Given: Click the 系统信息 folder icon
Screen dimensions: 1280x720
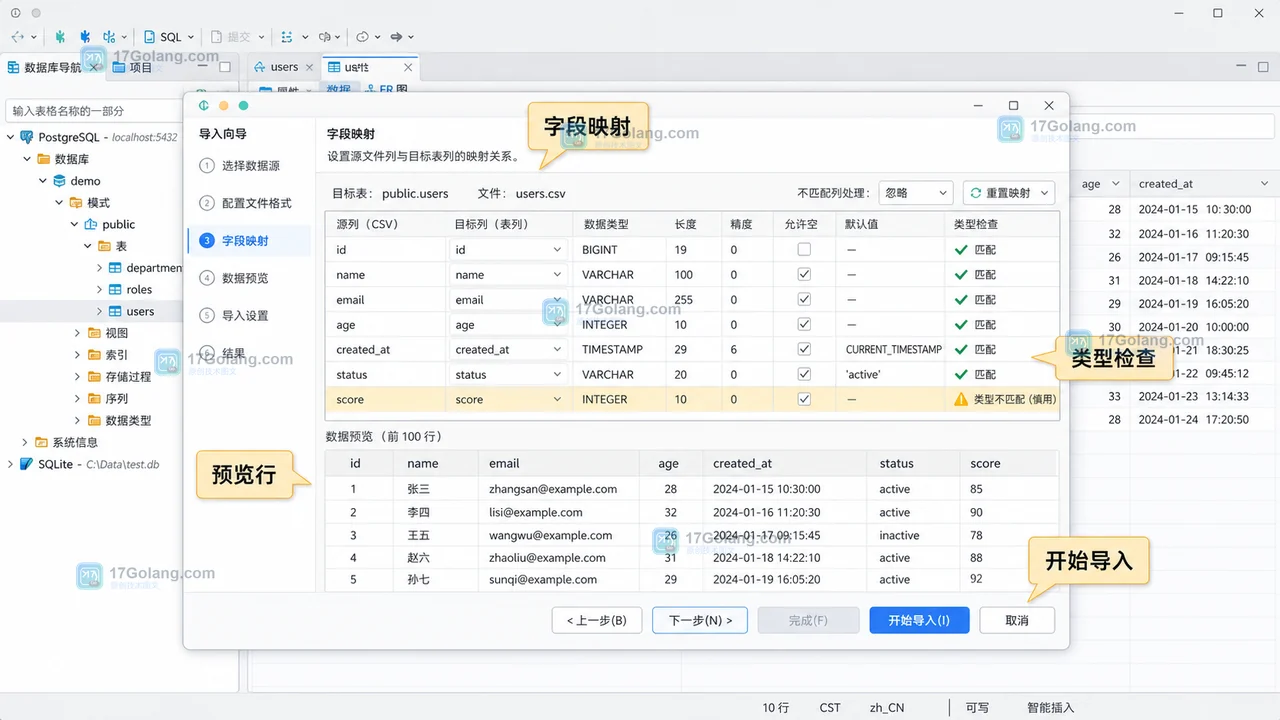Looking at the screenshot, I should click(41, 442).
